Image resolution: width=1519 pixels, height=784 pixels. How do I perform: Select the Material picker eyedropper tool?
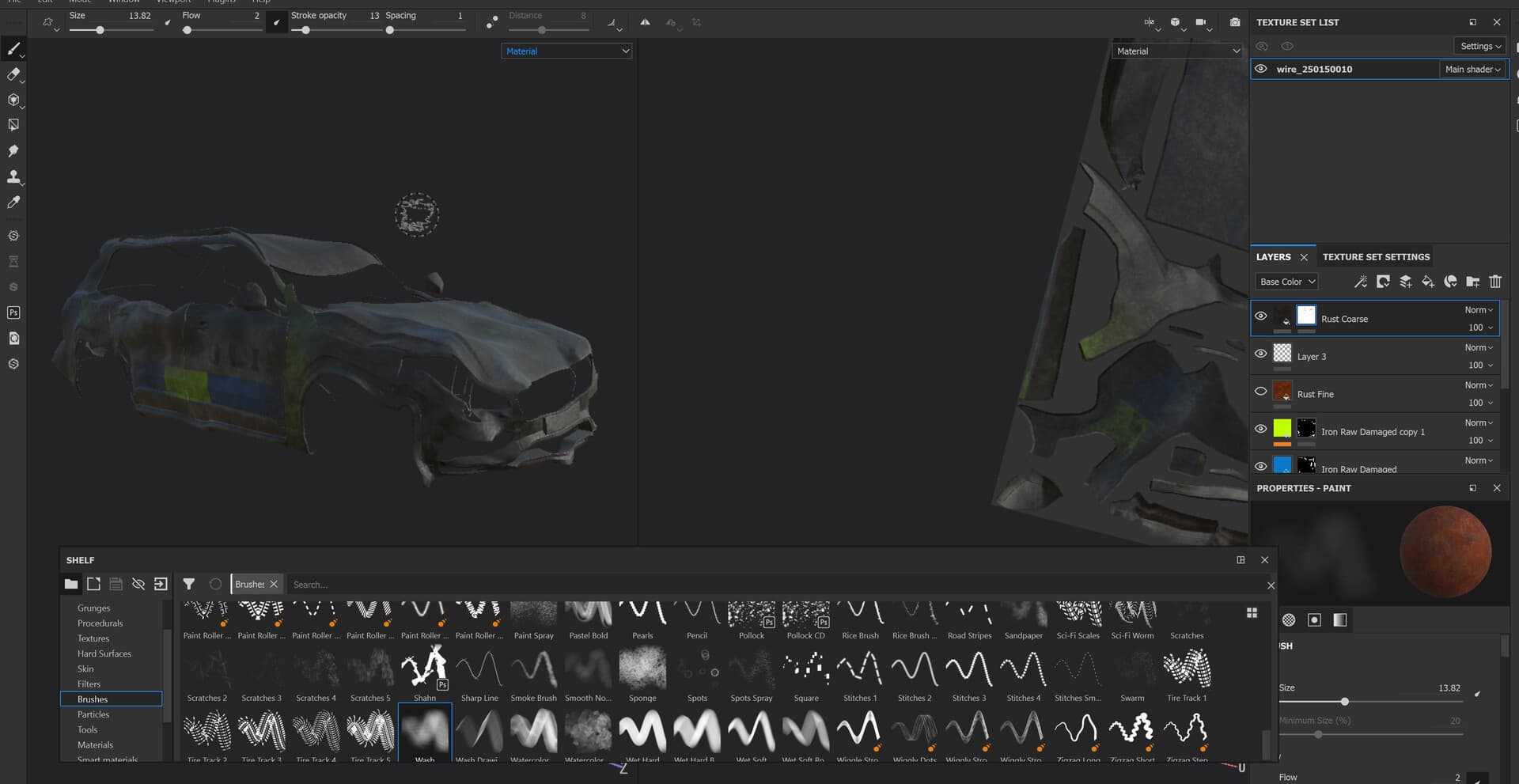13,203
